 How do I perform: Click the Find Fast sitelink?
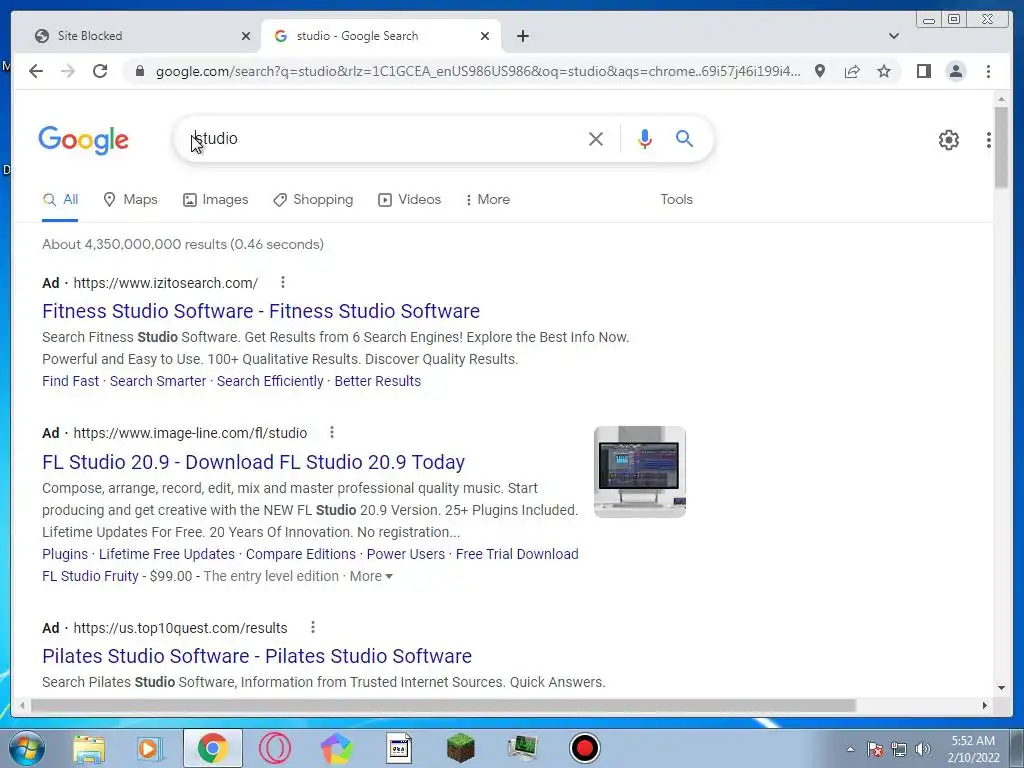(x=71, y=381)
